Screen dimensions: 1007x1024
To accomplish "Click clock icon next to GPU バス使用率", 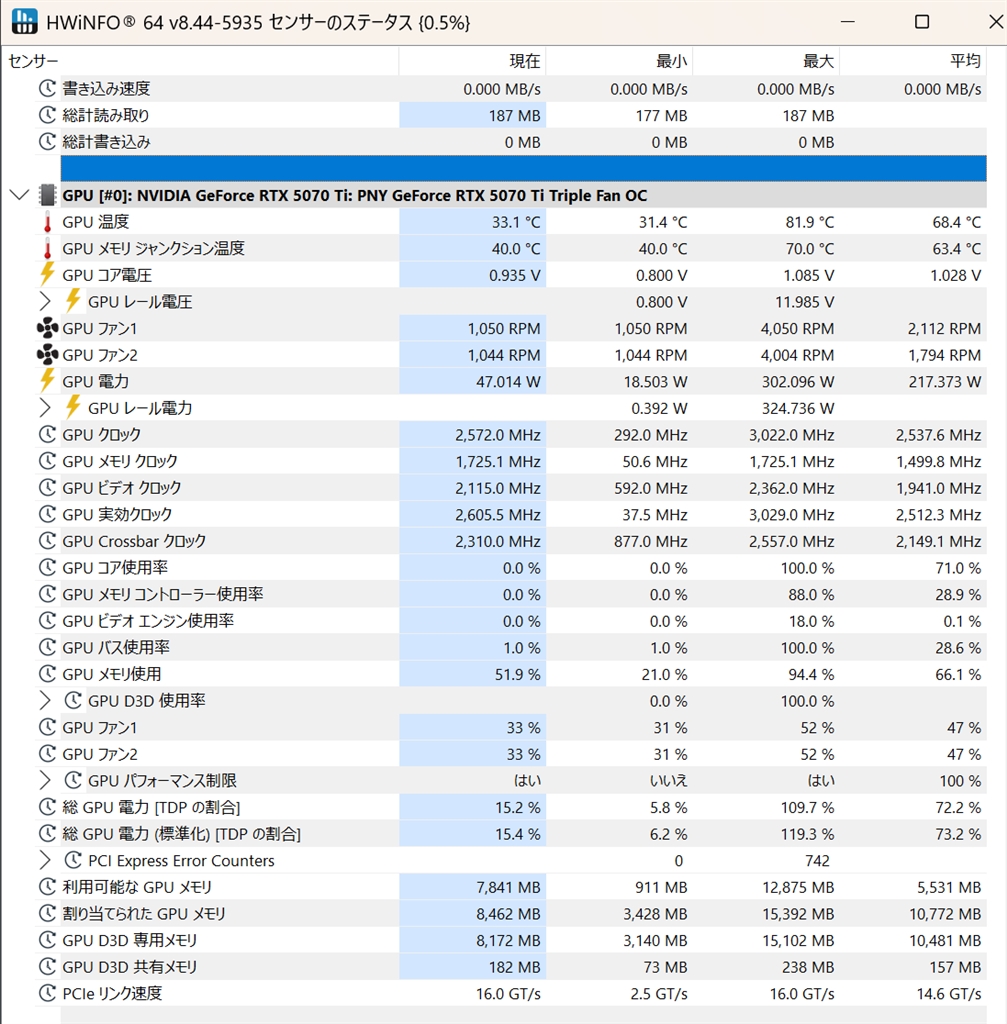I will (47, 648).
